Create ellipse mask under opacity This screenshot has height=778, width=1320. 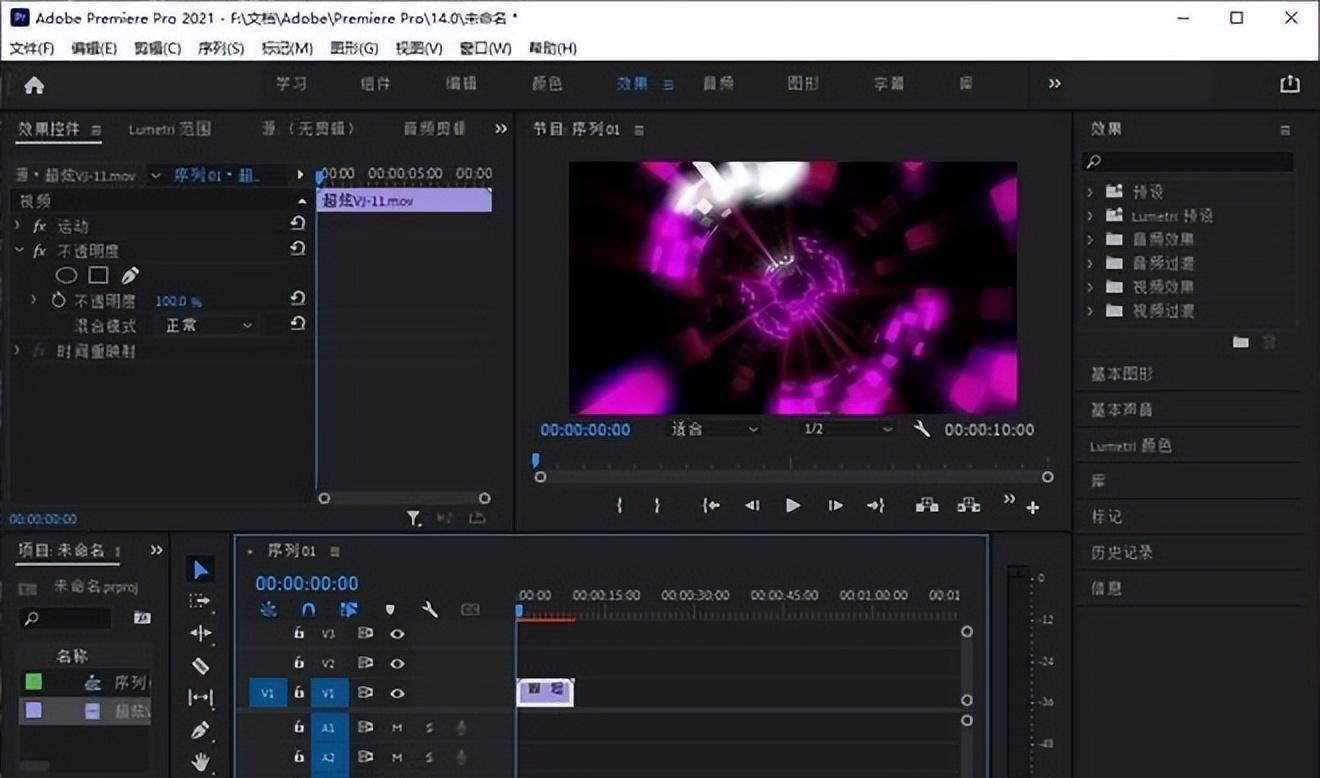[x=65, y=275]
